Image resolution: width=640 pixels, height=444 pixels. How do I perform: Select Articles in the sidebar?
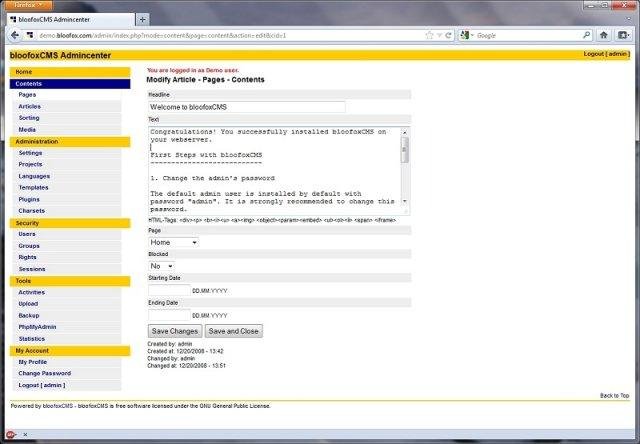pos(30,106)
